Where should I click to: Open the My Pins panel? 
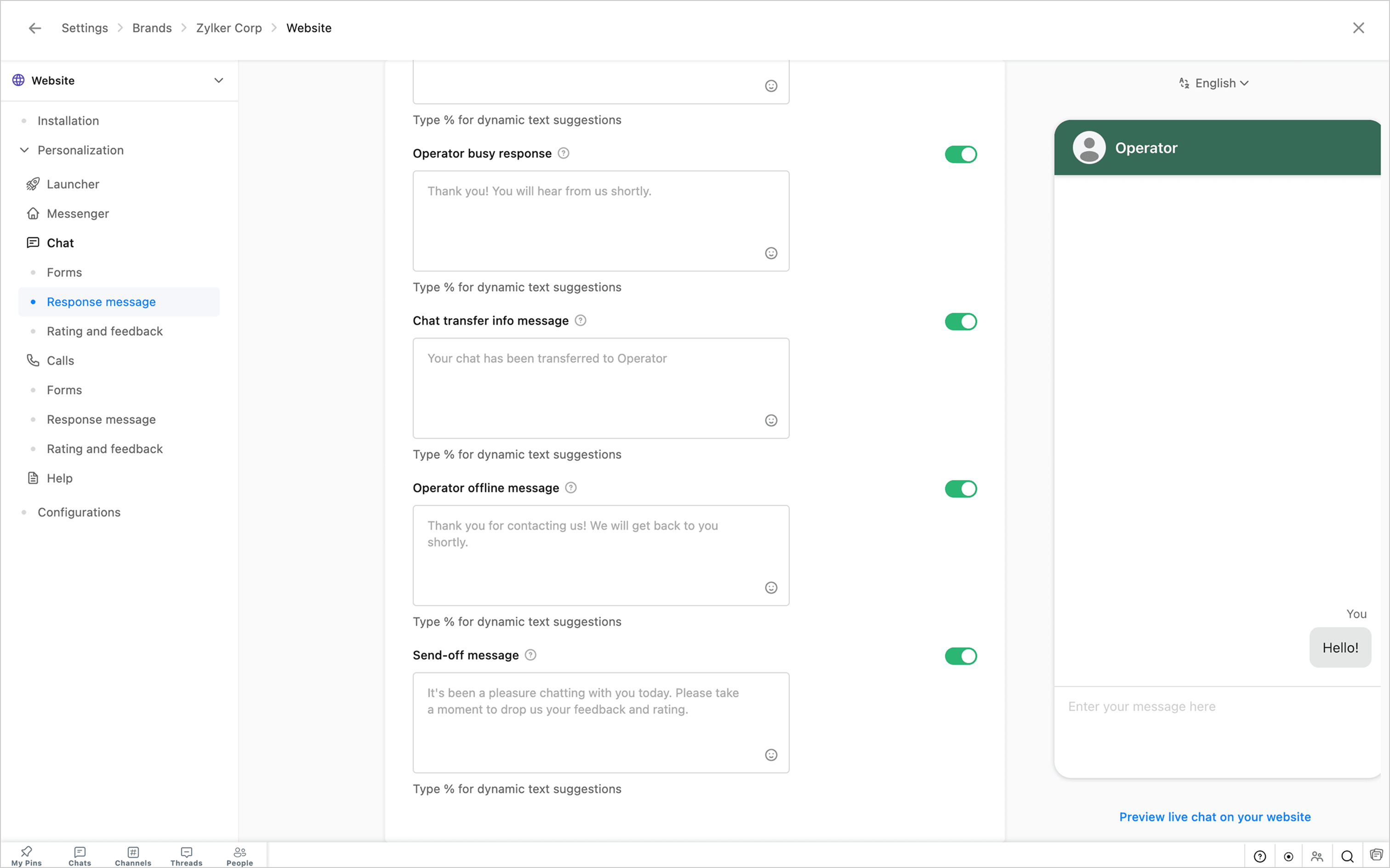coord(26,856)
